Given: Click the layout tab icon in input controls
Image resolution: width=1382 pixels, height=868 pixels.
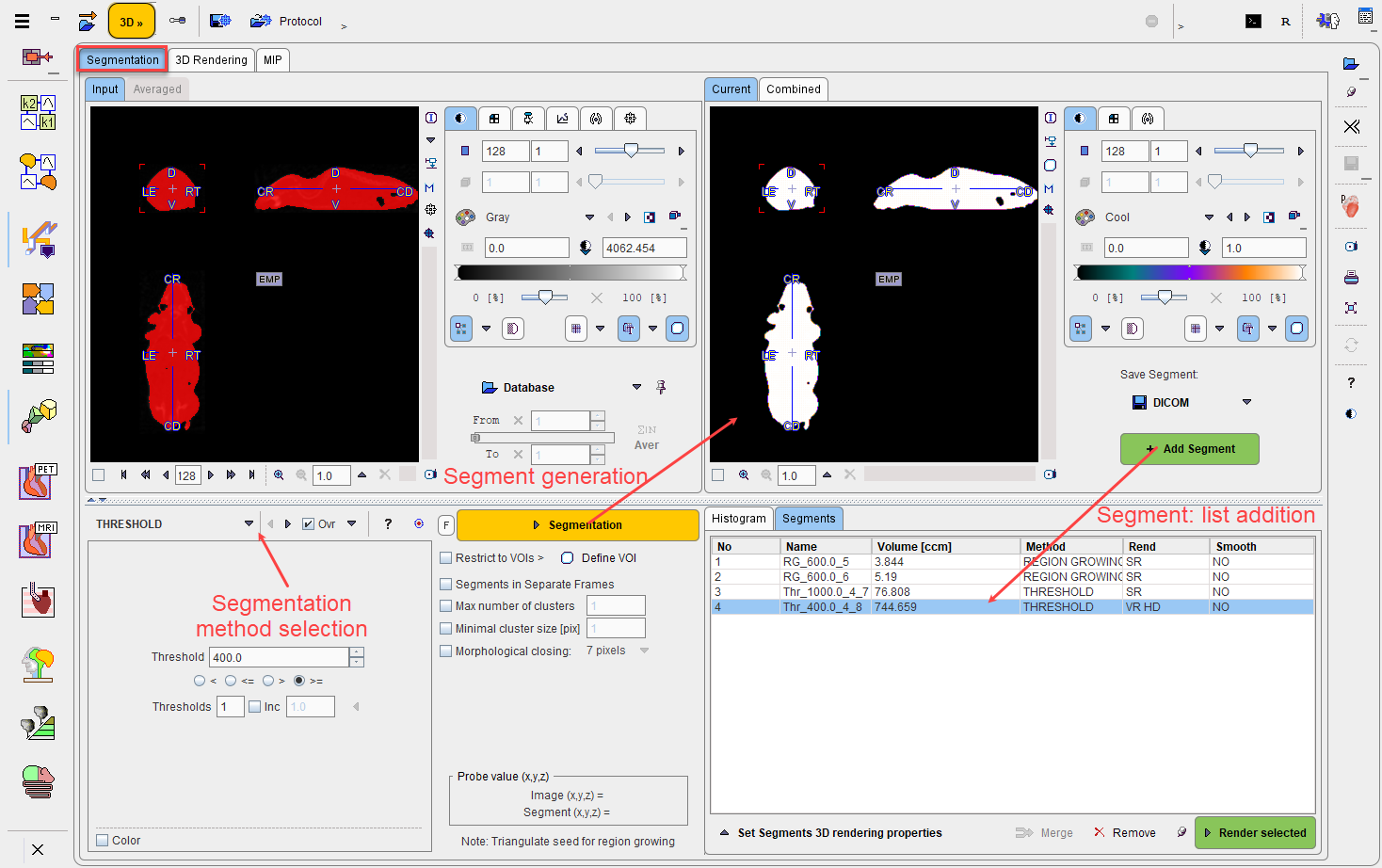Looking at the screenshot, I should (494, 119).
